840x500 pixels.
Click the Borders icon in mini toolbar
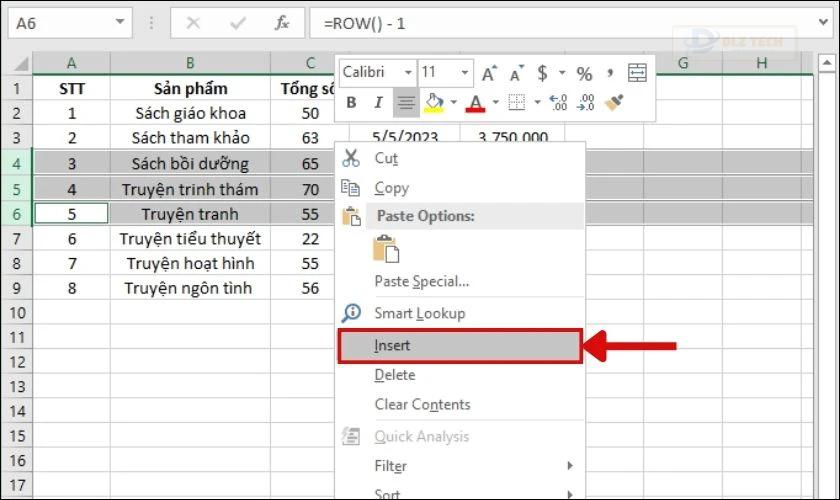[x=516, y=102]
